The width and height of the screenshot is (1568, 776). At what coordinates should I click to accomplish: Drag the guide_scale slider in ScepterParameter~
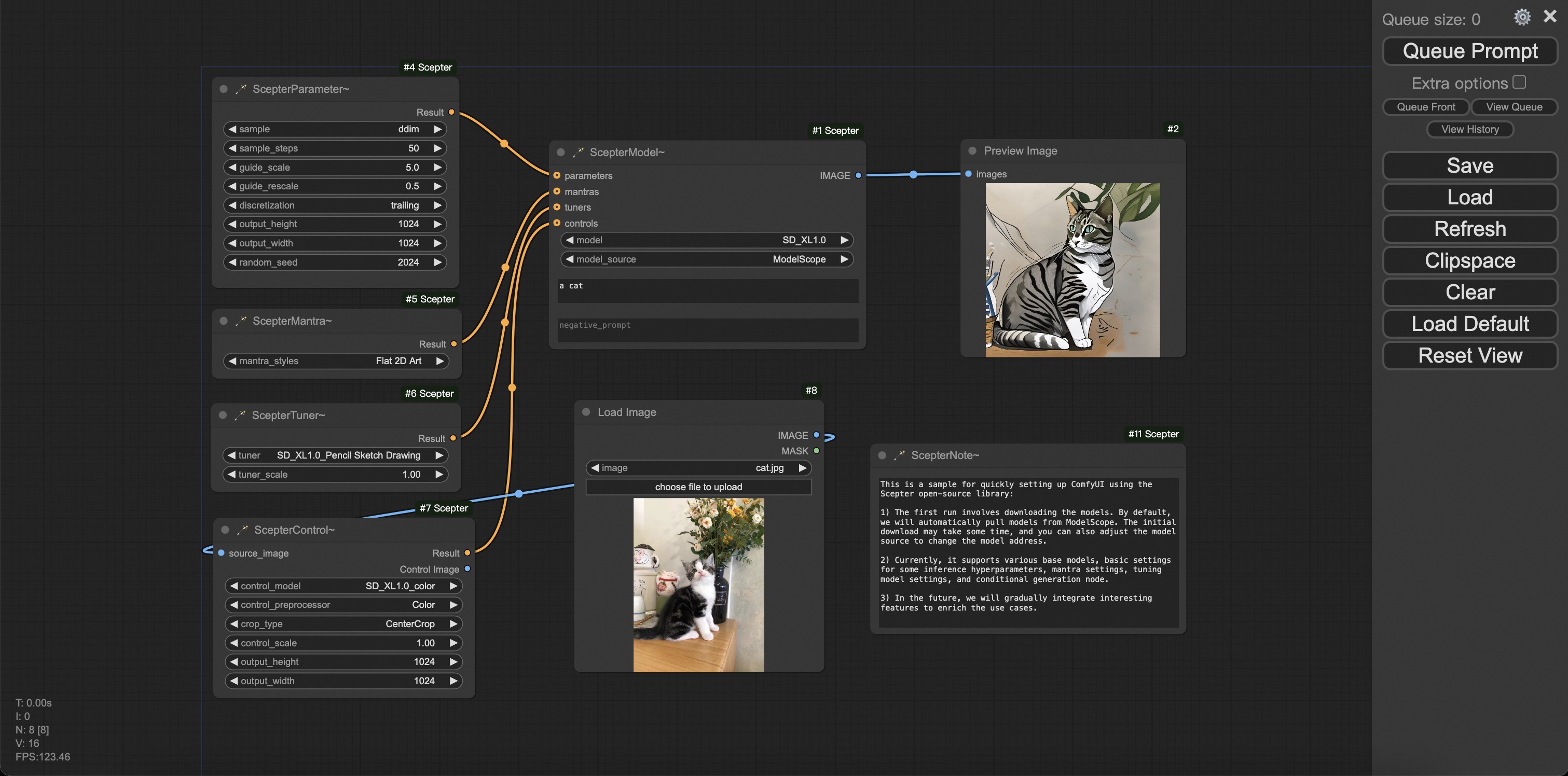(x=335, y=167)
